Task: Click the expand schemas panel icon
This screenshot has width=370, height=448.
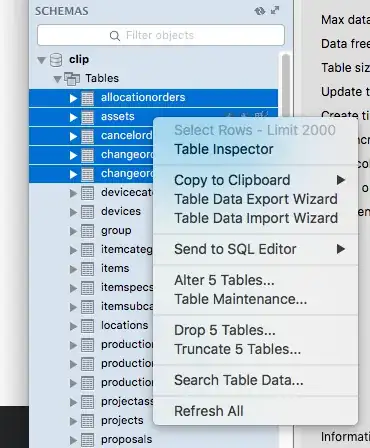Action: click(x=275, y=10)
